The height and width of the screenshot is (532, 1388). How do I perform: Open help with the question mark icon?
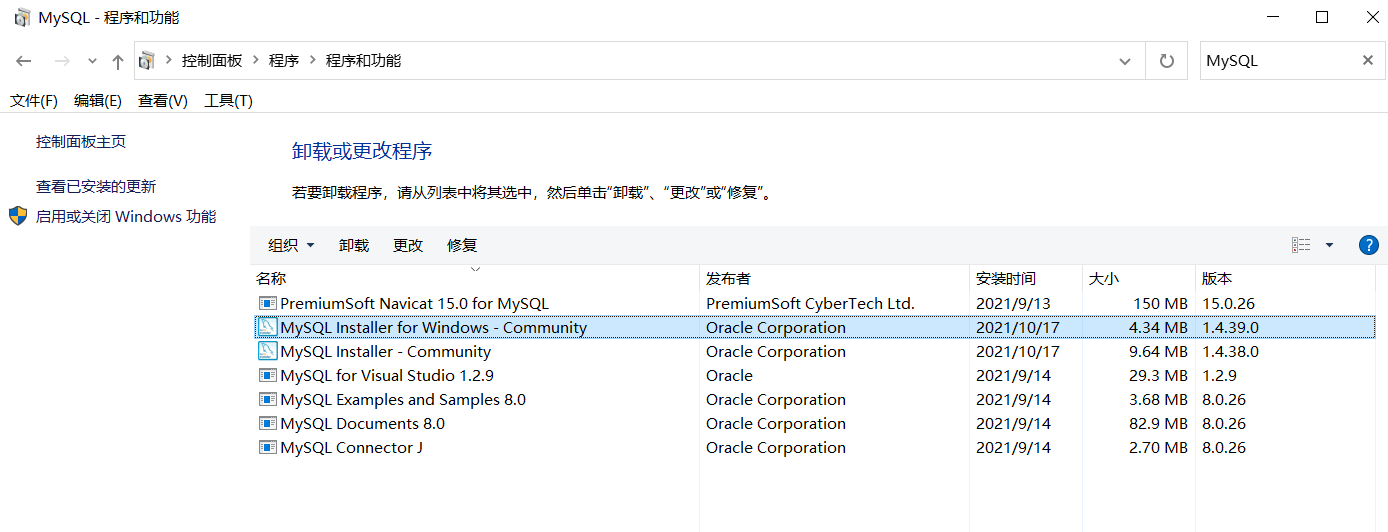1369,245
